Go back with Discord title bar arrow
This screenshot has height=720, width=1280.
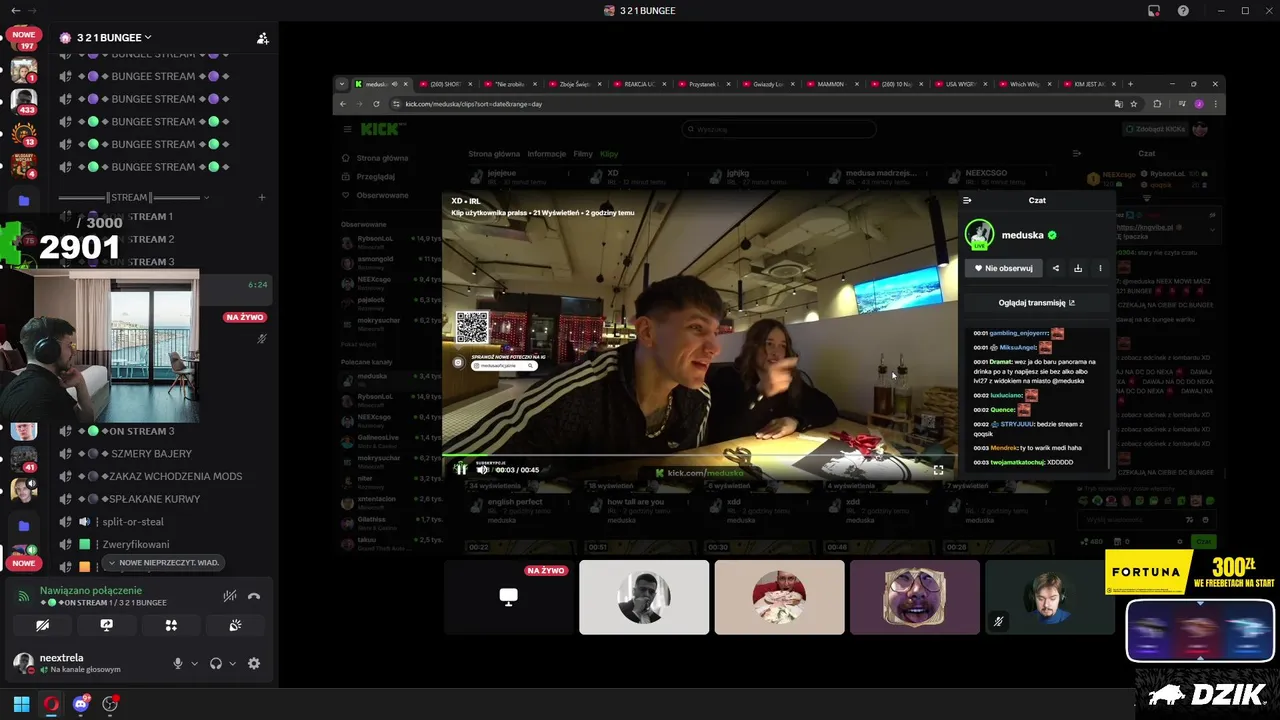click(15, 11)
